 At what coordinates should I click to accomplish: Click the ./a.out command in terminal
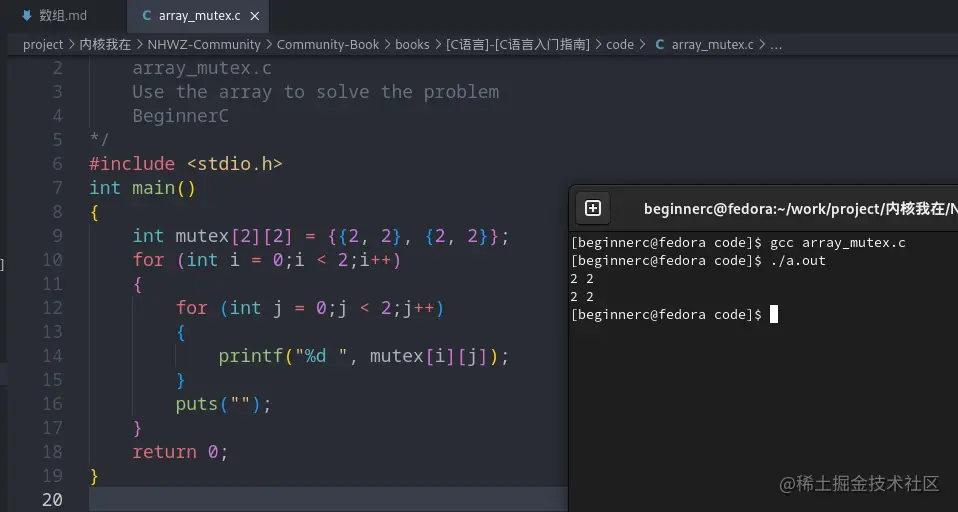[x=798, y=261]
